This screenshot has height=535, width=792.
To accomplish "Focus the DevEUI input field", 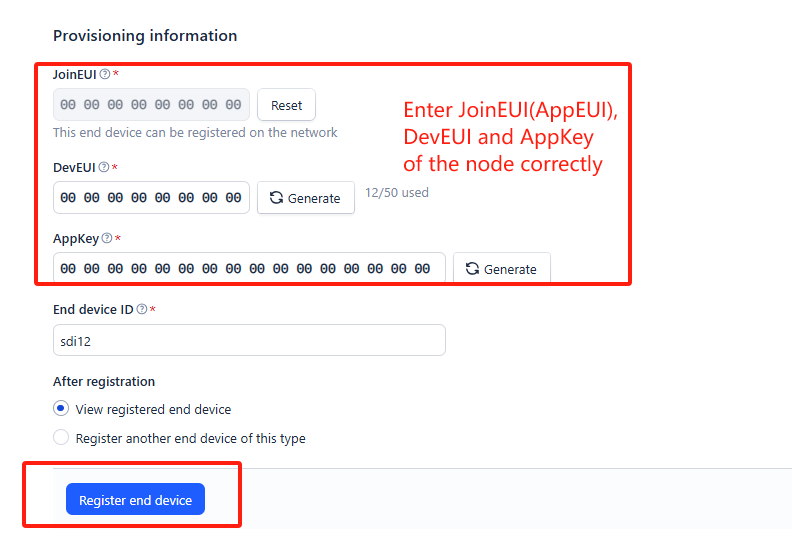I will coord(151,198).
